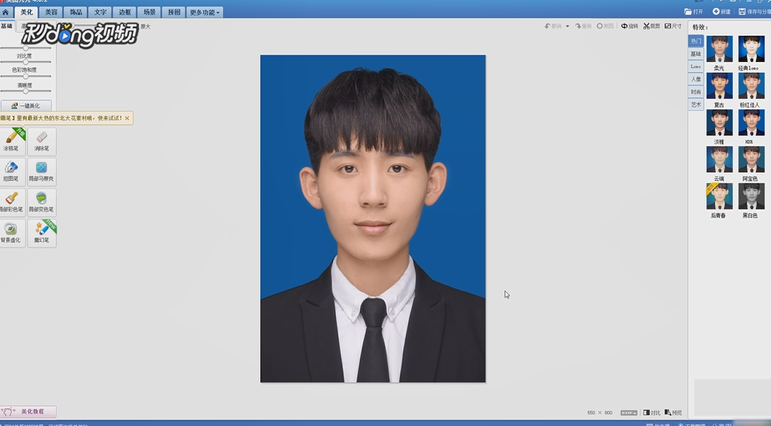Adjust the 清晰度 sharpness slider
This screenshot has width=771, height=426.
point(26,91)
